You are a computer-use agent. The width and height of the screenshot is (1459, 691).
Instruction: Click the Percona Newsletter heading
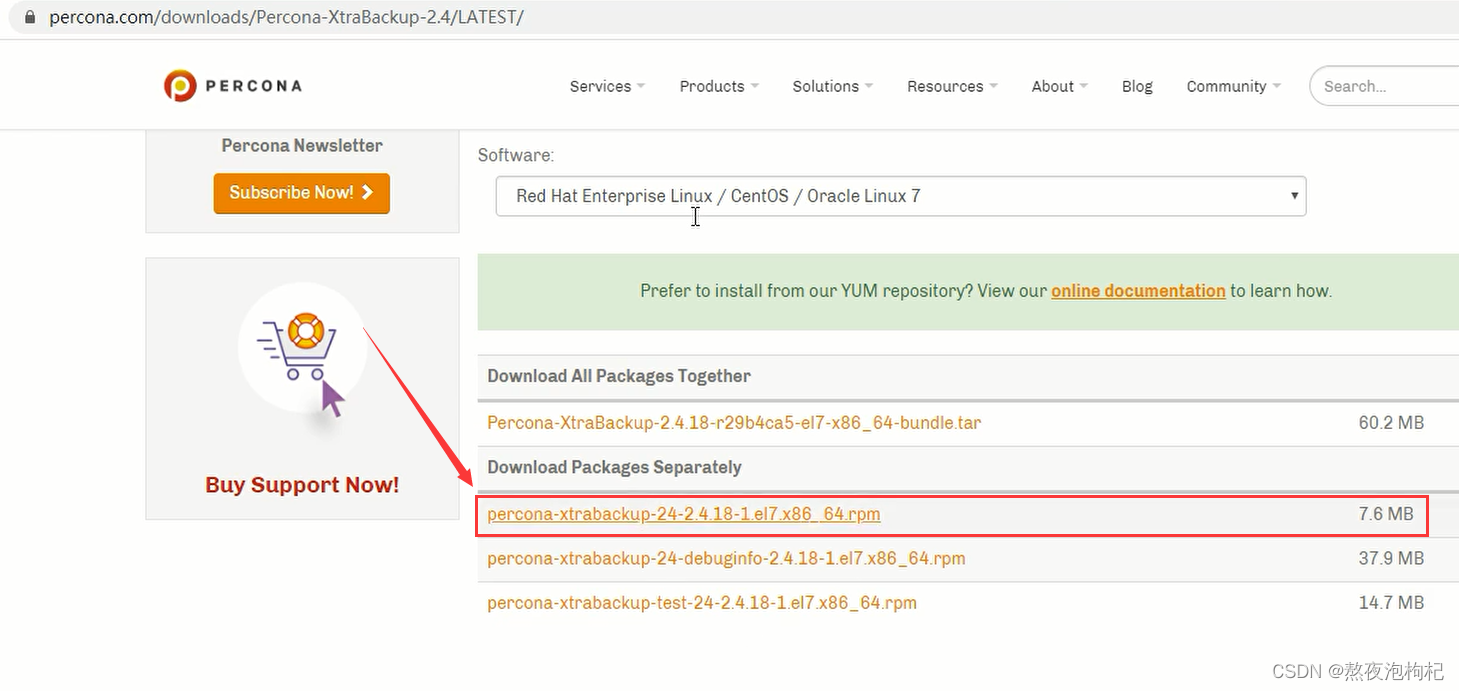302,146
